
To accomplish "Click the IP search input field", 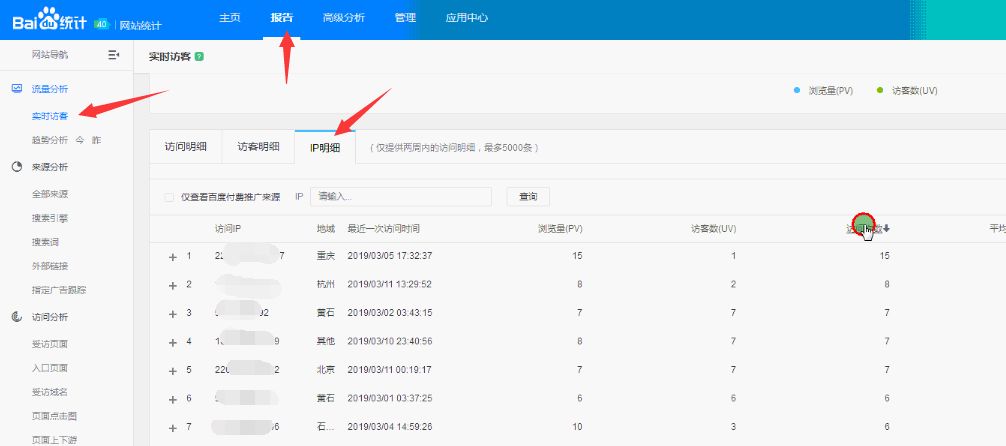I will [x=401, y=197].
